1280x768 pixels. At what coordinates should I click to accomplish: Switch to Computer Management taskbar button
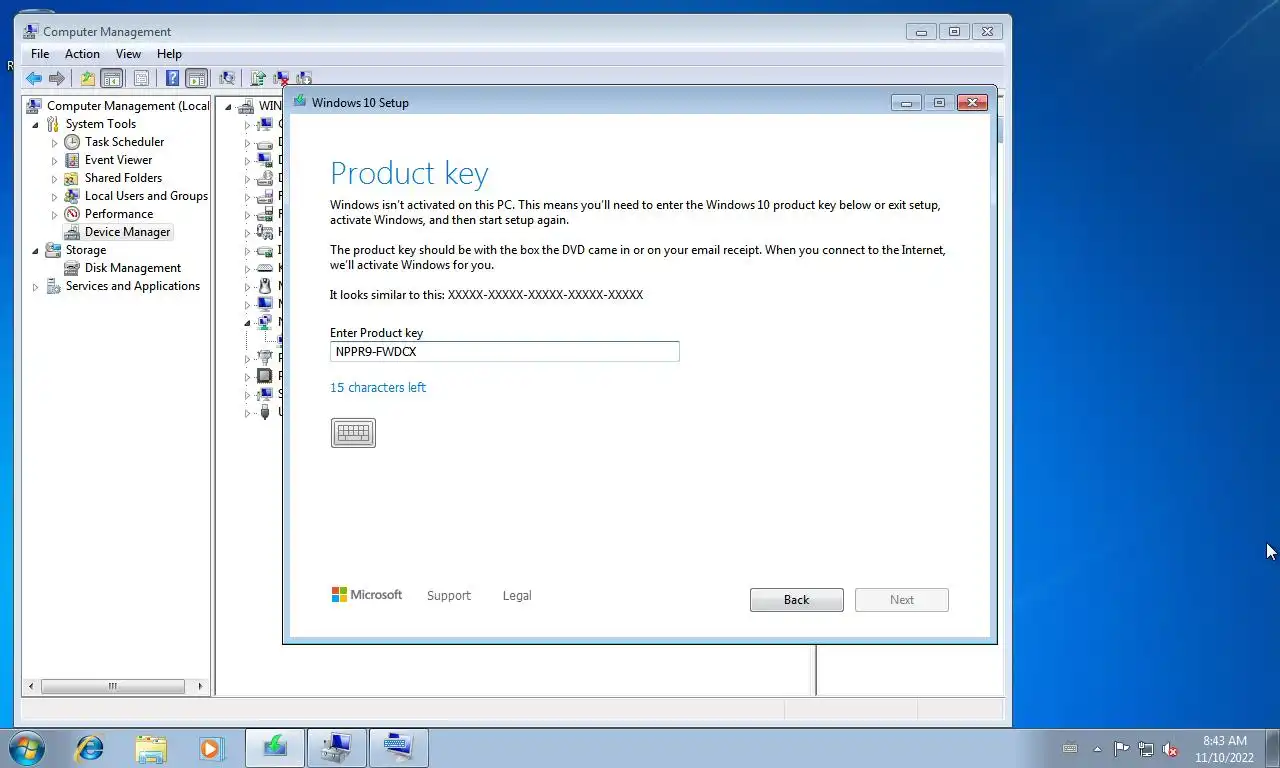(x=337, y=747)
